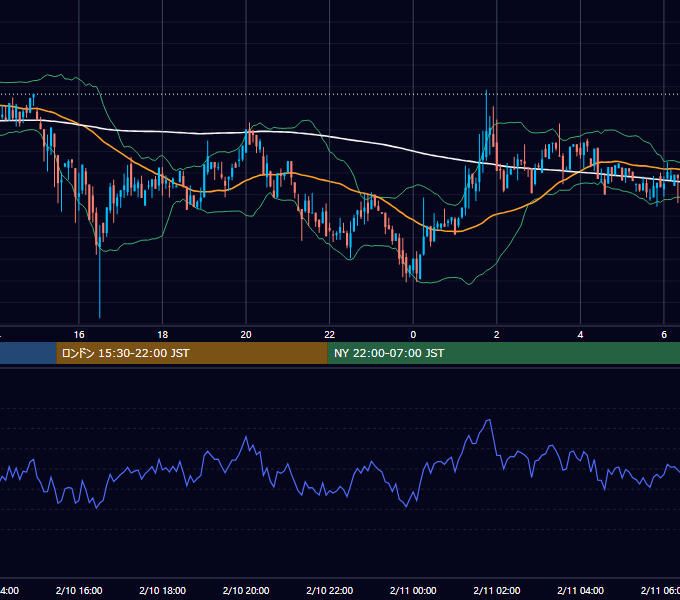Click the tallest spike candle before 2 o'clock

pyautogui.click(x=486, y=126)
